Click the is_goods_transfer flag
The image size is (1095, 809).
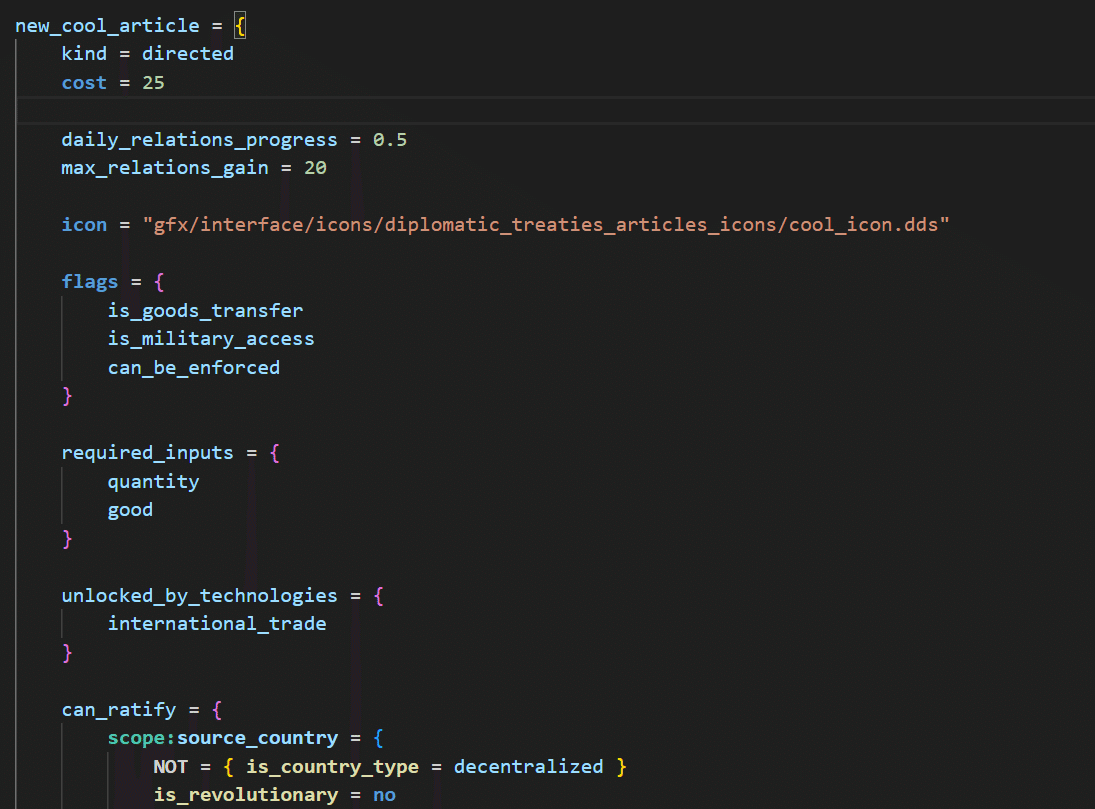tap(205, 311)
